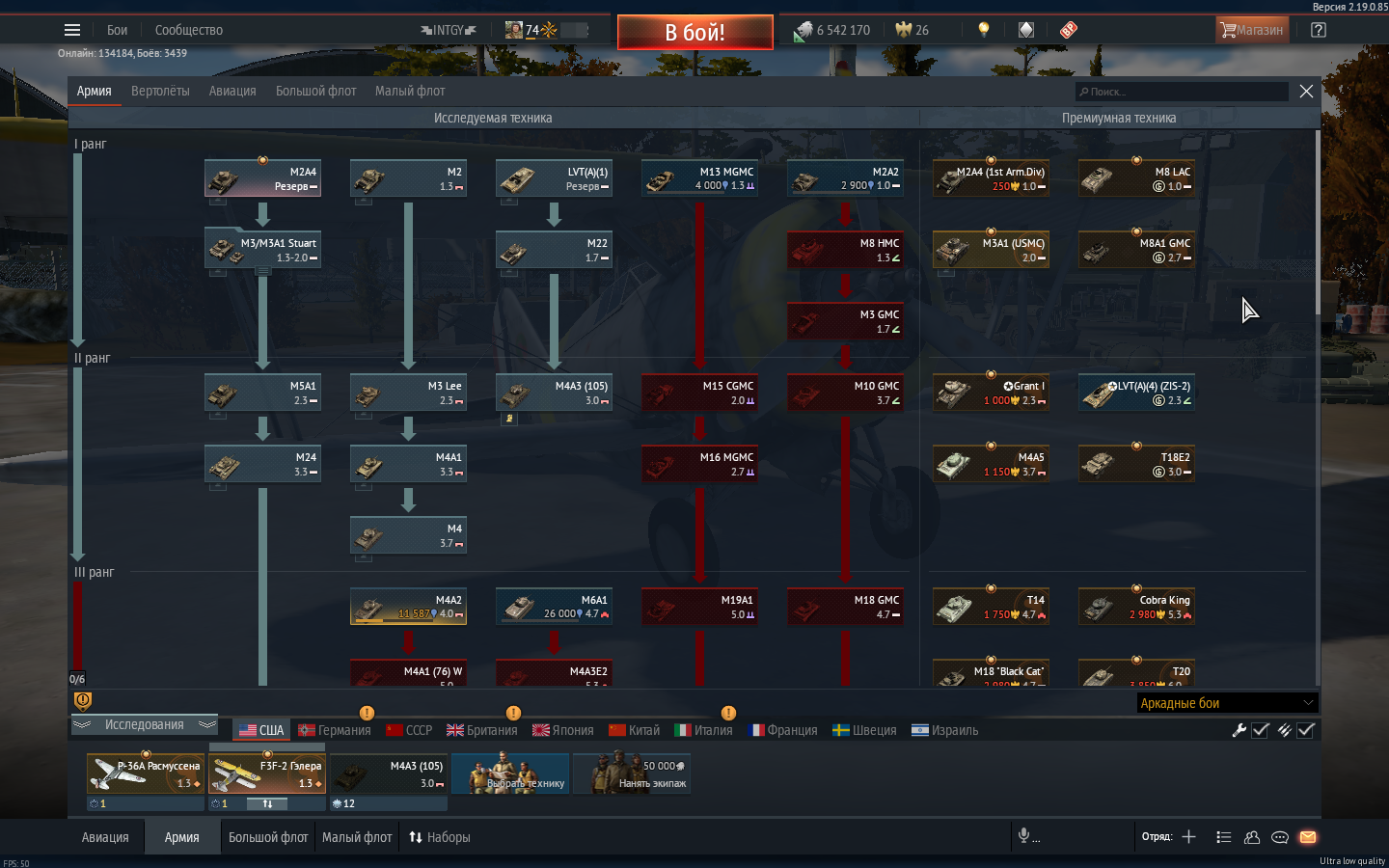The image size is (1389, 868).
Task: Click the Golden Eagles currency icon
Action: pyautogui.click(x=904, y=30)
